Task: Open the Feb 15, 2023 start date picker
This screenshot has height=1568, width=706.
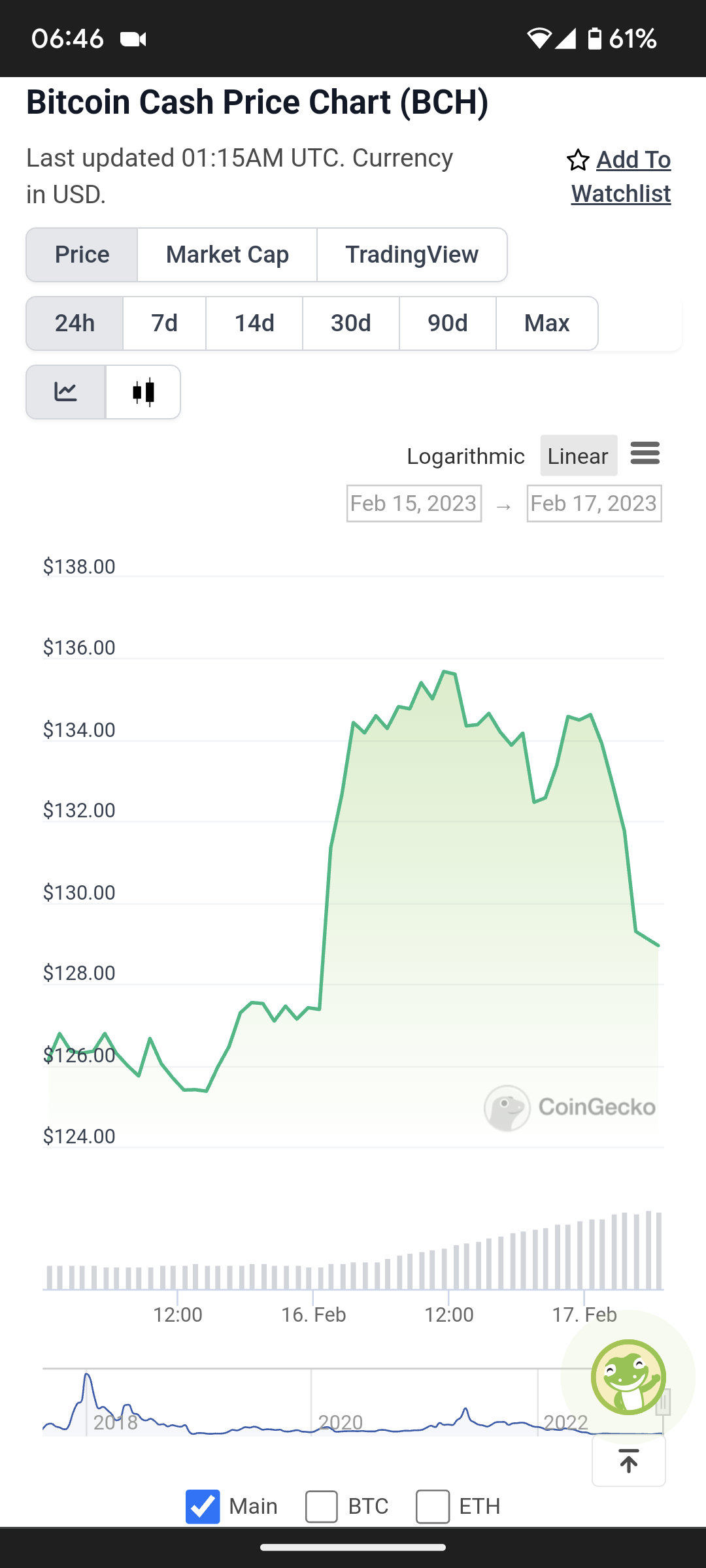Action: click(x=414, y=504)
